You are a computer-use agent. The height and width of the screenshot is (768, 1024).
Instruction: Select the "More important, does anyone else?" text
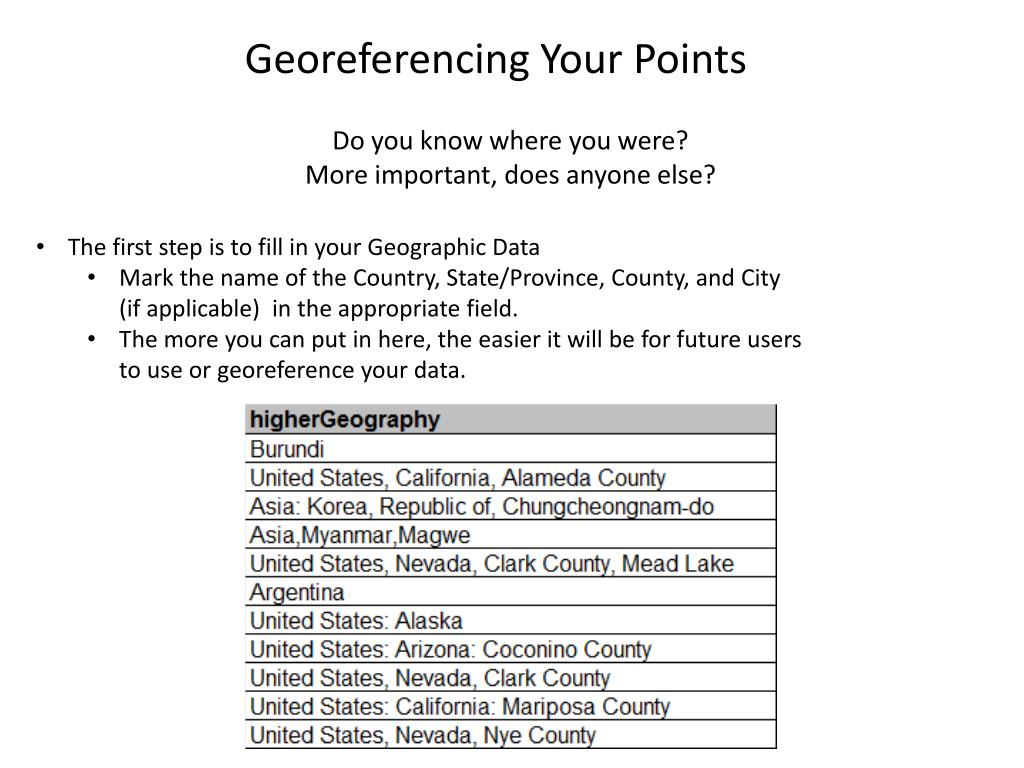point(511,175)
